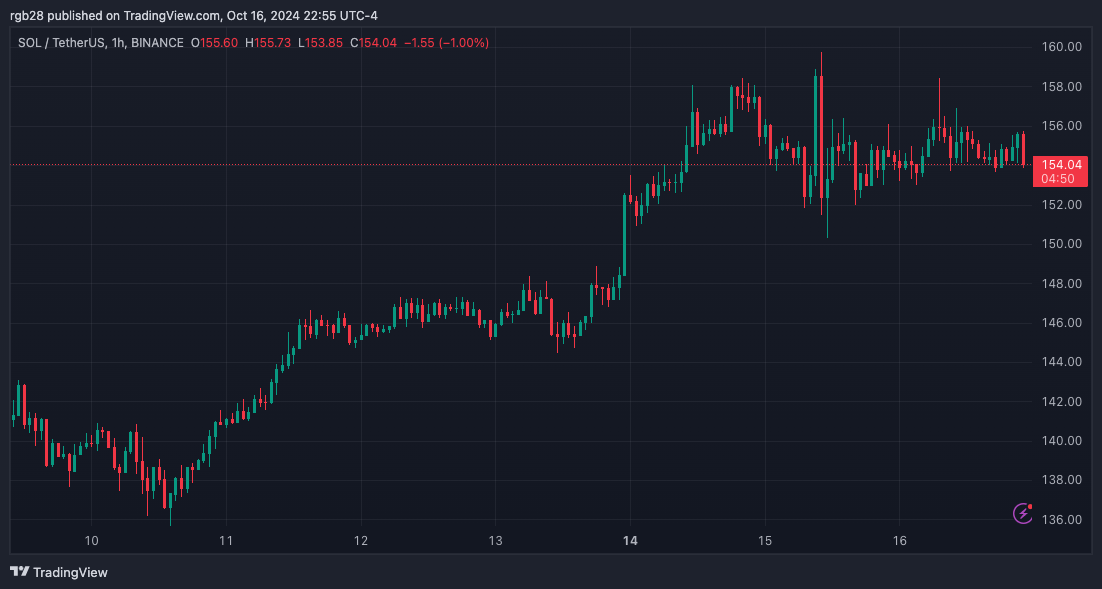The image size is (1102, 589).
Task: Click the 148.00 label on price axis
Action: pos(1062,283)
